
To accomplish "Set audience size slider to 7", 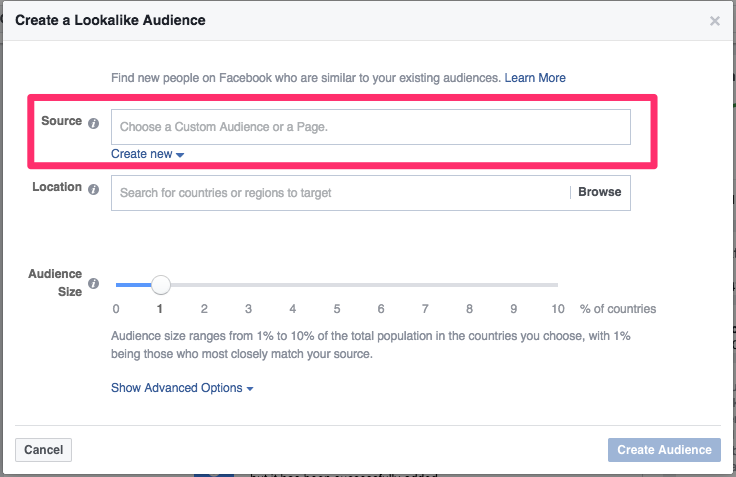I will click(425, 285).
